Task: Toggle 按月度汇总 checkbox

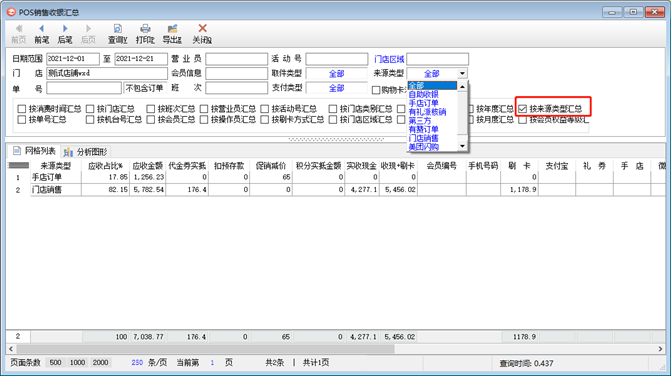Action: coord(471,120)
